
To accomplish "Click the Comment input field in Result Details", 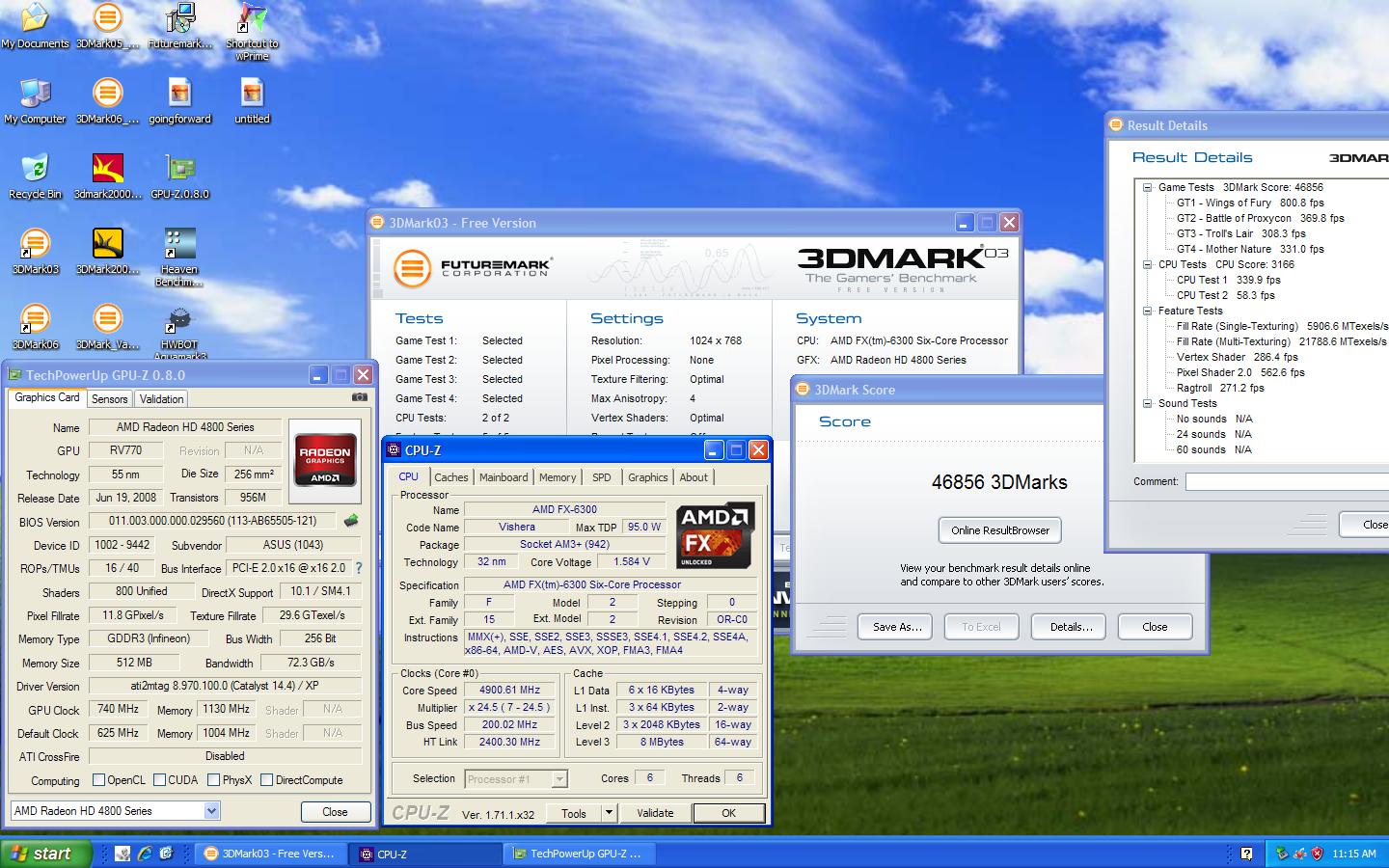I will click(1287, 481).
